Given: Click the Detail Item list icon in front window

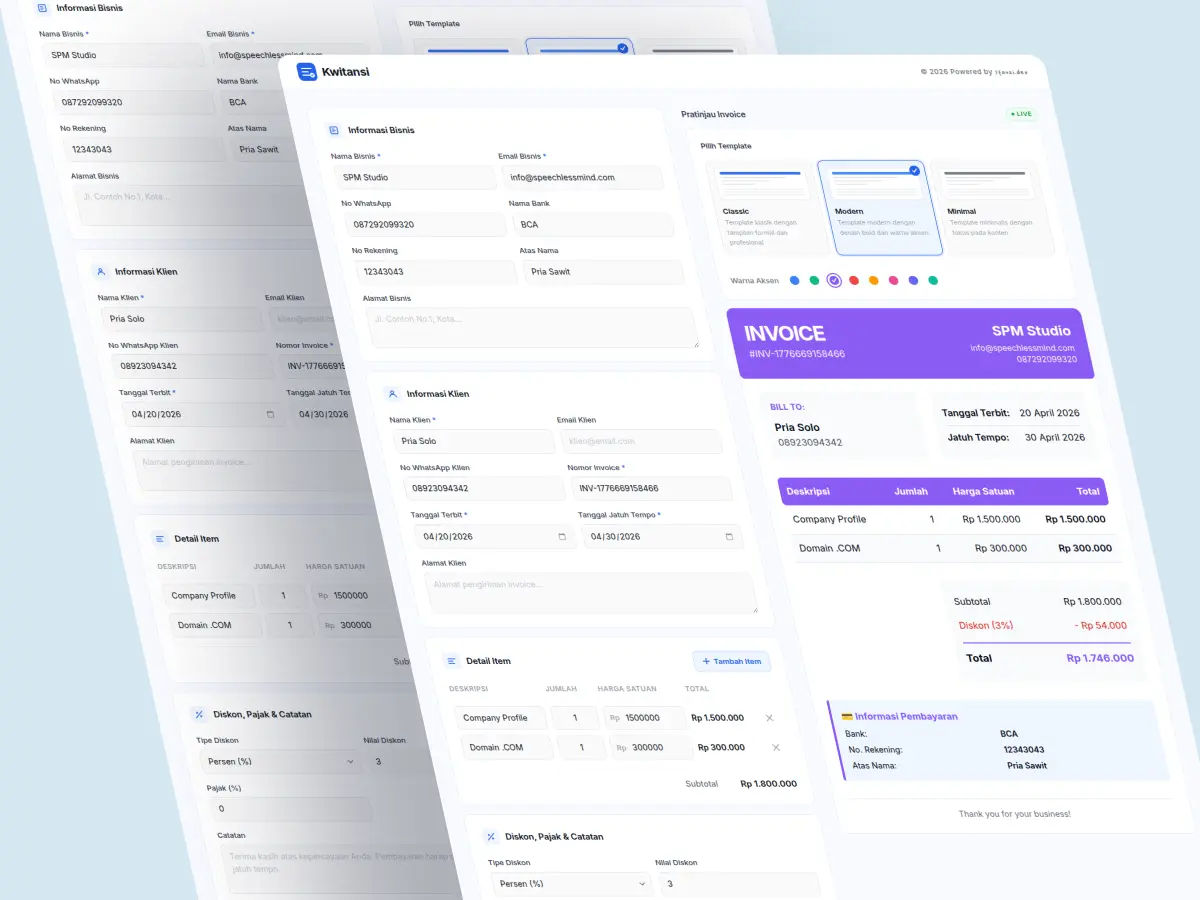Looking at the screenshot, I should [451, 661].
